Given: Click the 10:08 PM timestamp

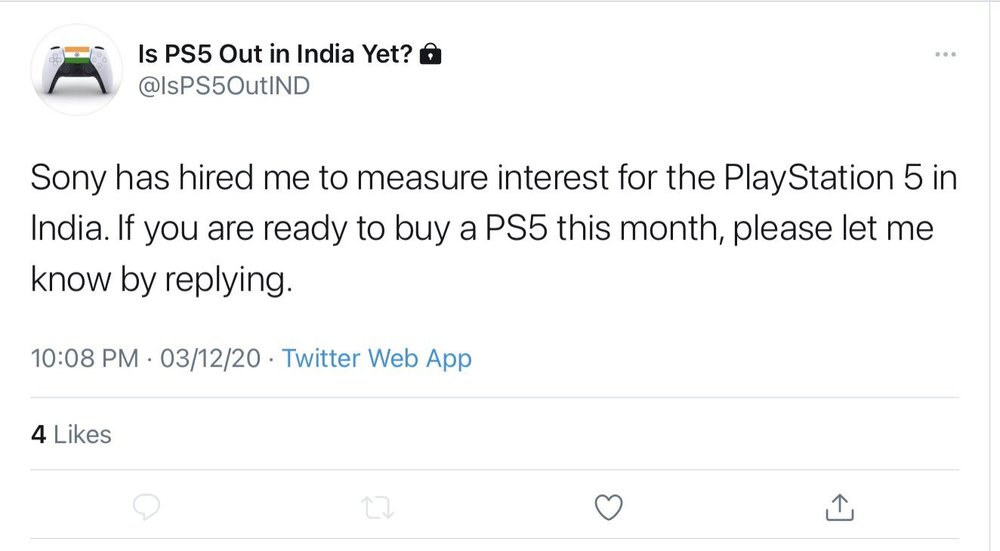Looking at the screenshot, I should click(85, 359).
